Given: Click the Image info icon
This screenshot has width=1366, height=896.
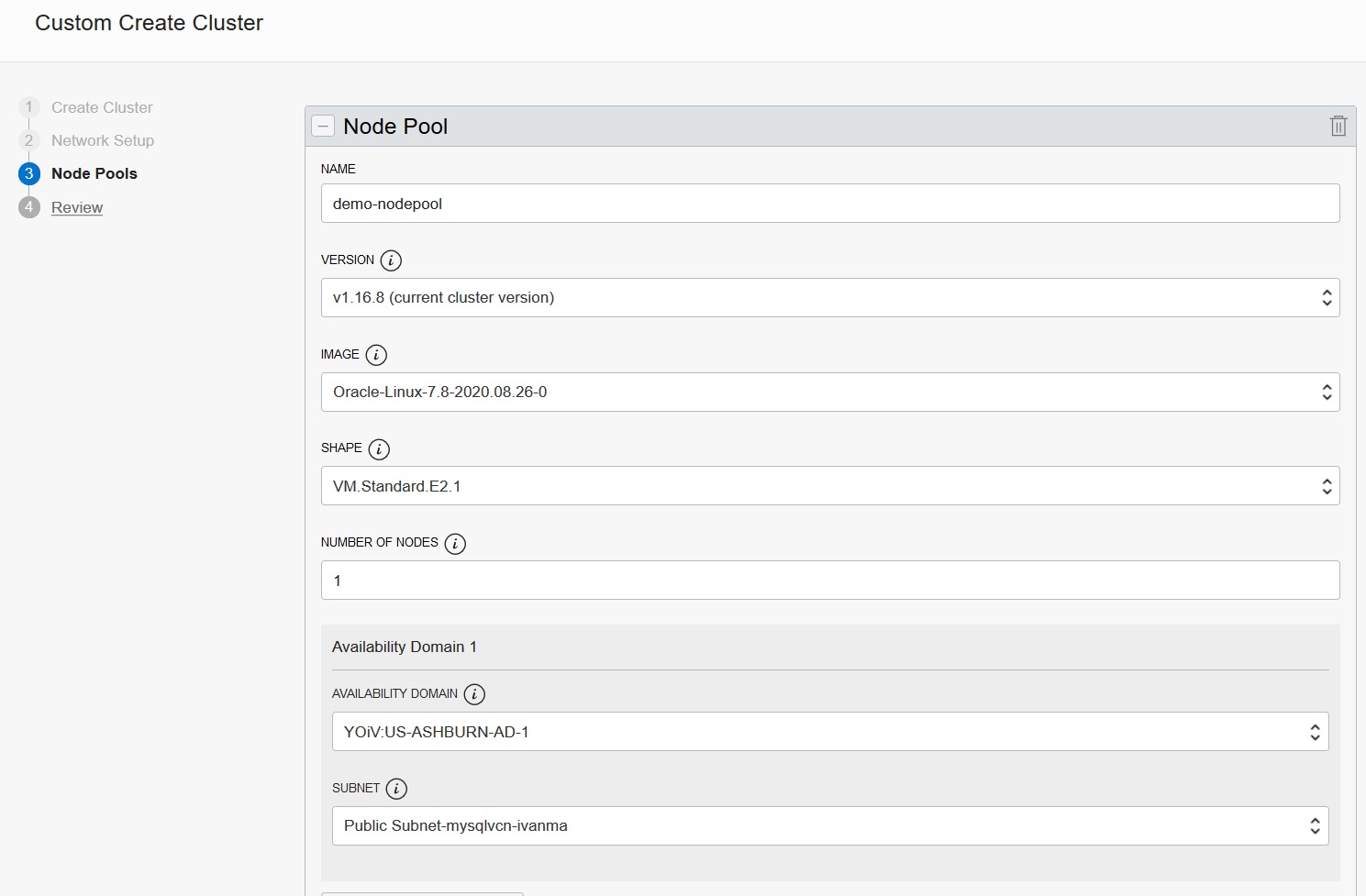Looking at the screenshot, I should (376, 355).
